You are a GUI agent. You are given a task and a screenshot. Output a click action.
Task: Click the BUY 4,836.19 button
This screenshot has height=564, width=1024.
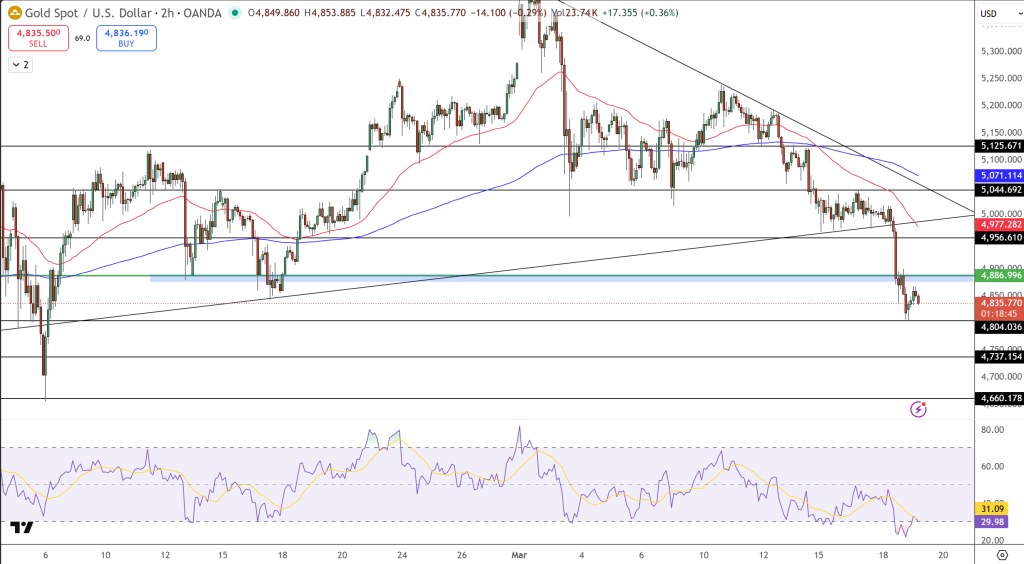point(126,38)
